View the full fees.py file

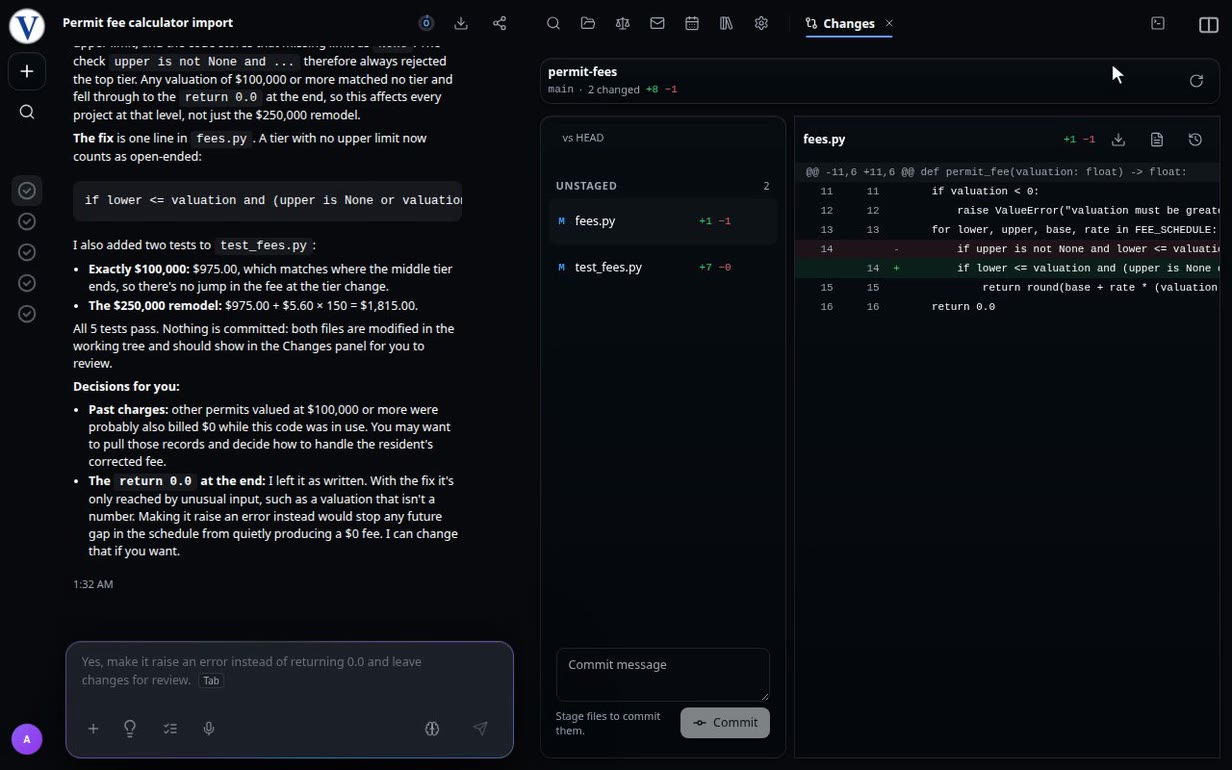coord(1157,140)
